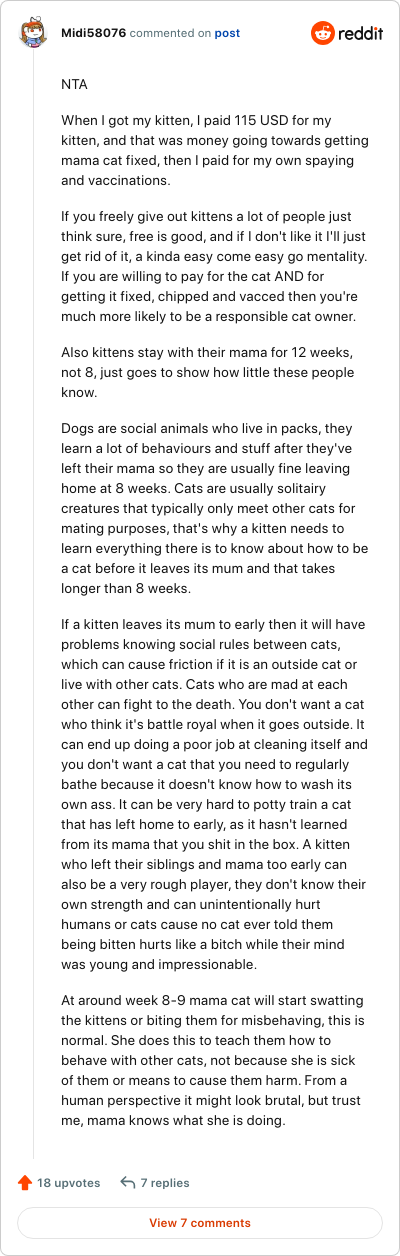Click the reply arrow icon
400x1256 pixels.
127,1183
